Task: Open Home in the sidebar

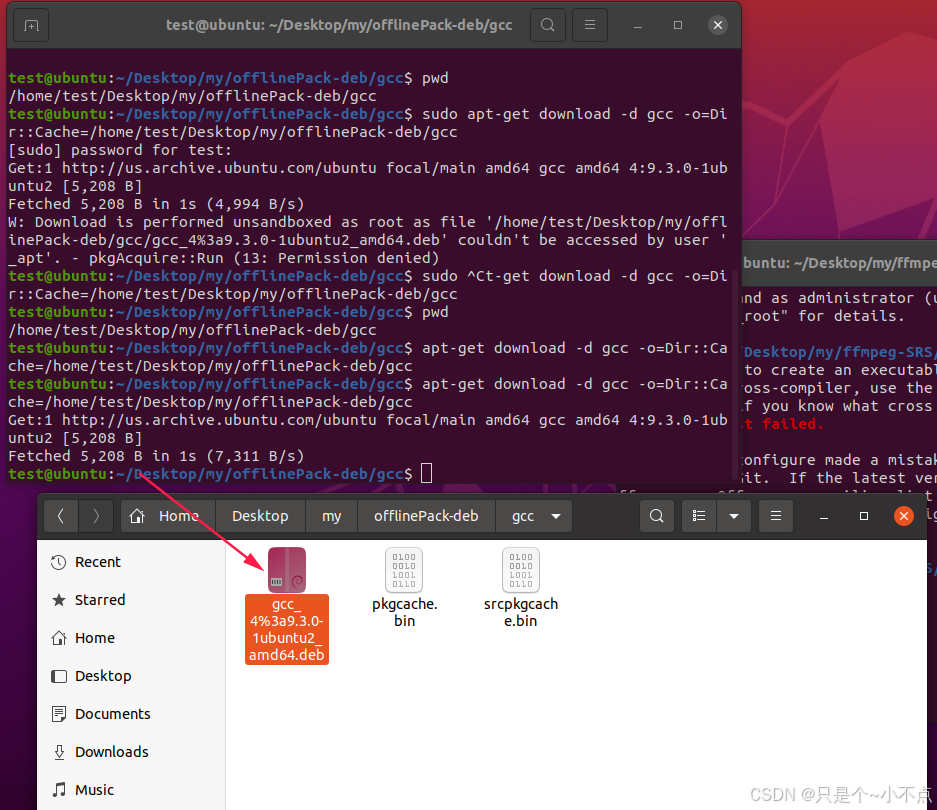Action: click(131, 638)
